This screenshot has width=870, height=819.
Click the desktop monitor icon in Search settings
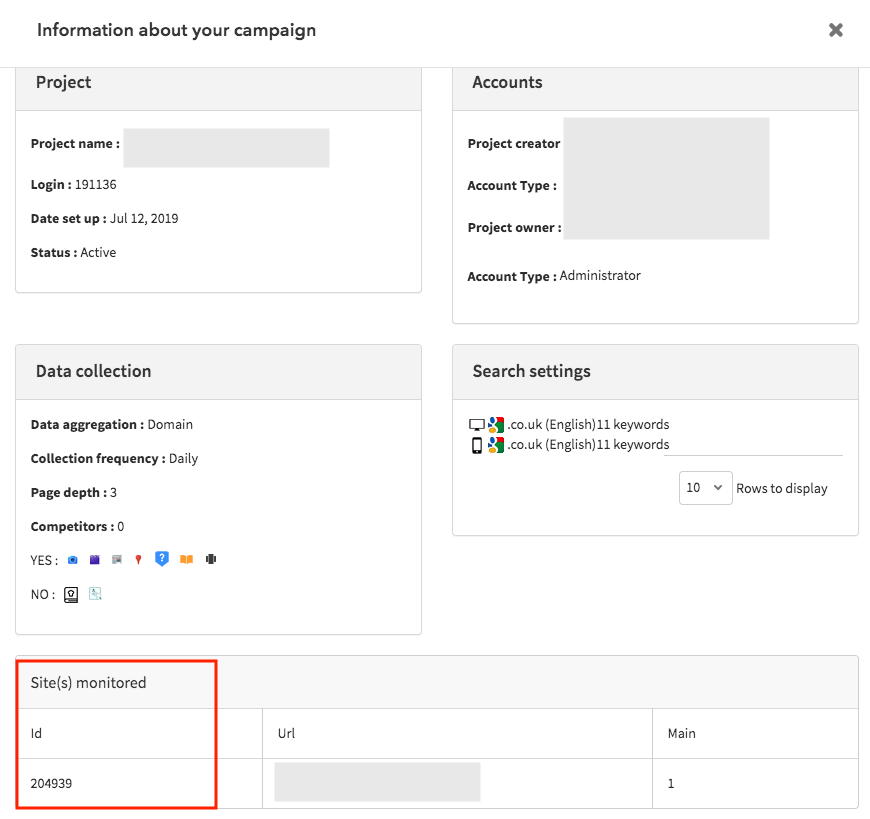tap(477, 425)
